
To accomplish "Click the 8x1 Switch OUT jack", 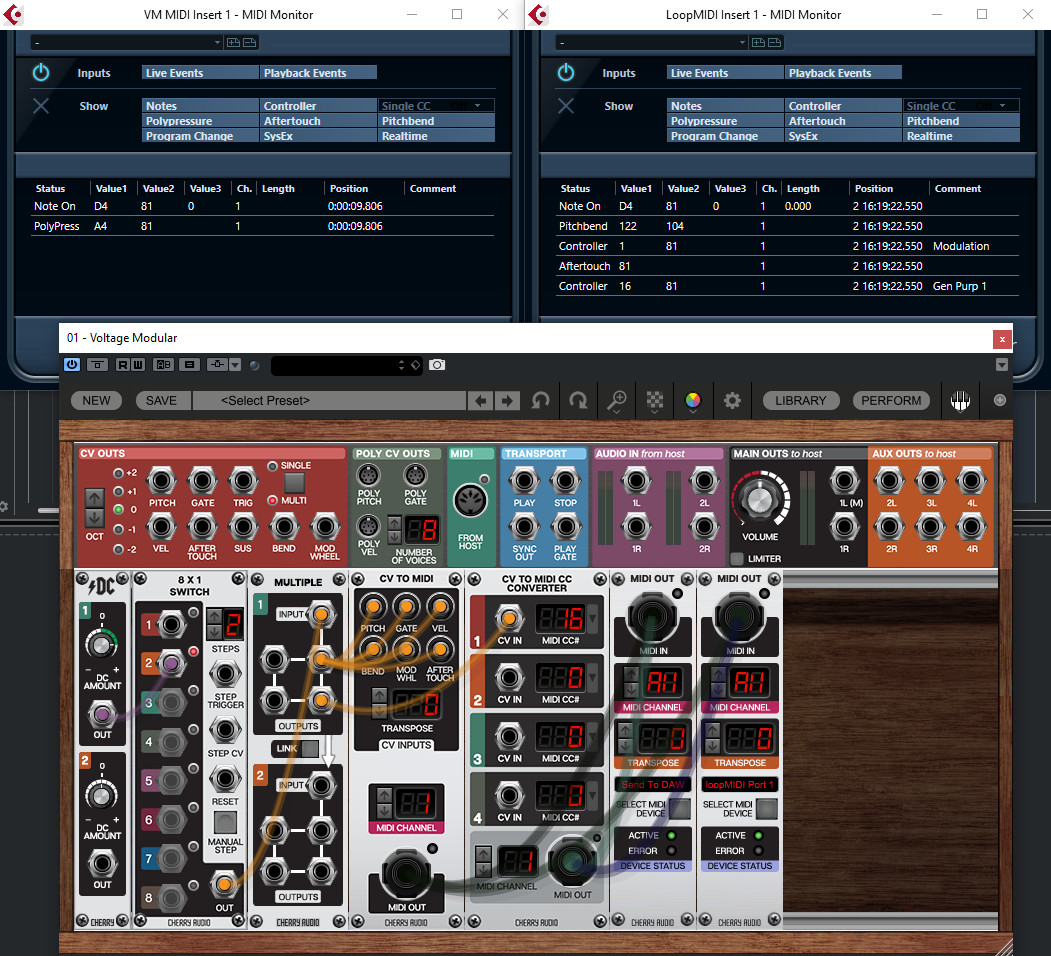I will pos(225,884).
